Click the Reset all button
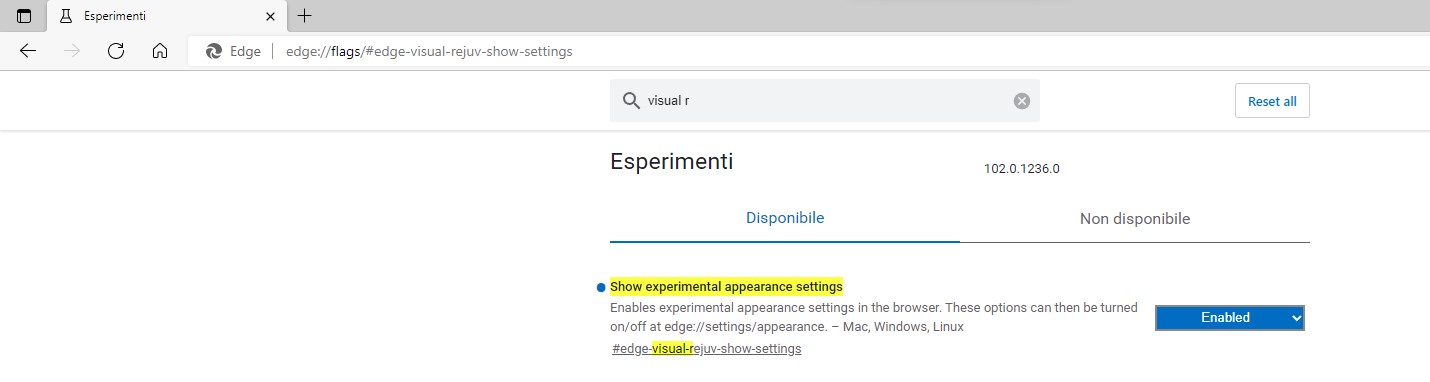Screen dimensions: 1430x382 click(x=1272, y=101)
